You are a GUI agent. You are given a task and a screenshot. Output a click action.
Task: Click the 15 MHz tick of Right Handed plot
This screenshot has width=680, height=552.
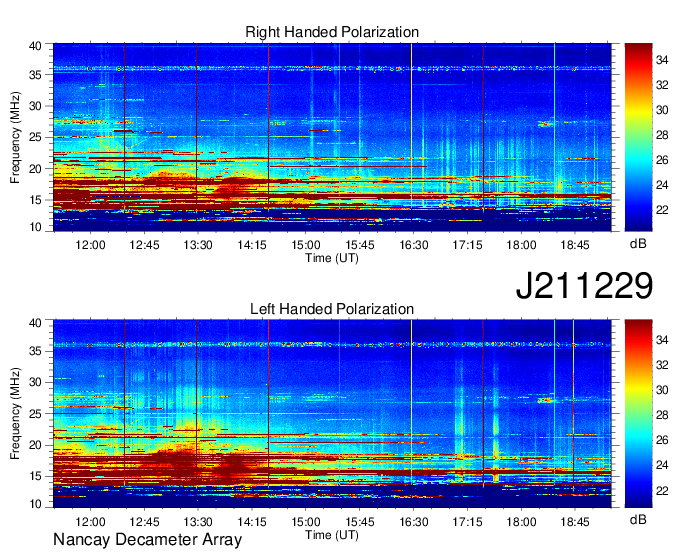point(35,200)
